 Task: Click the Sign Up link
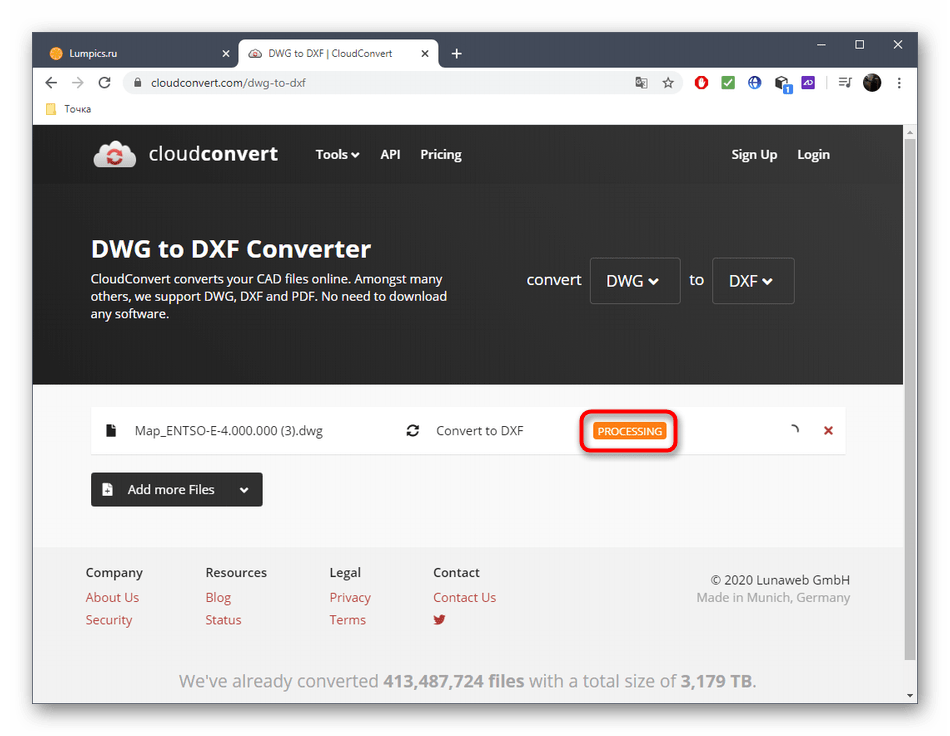click(753, 155)
